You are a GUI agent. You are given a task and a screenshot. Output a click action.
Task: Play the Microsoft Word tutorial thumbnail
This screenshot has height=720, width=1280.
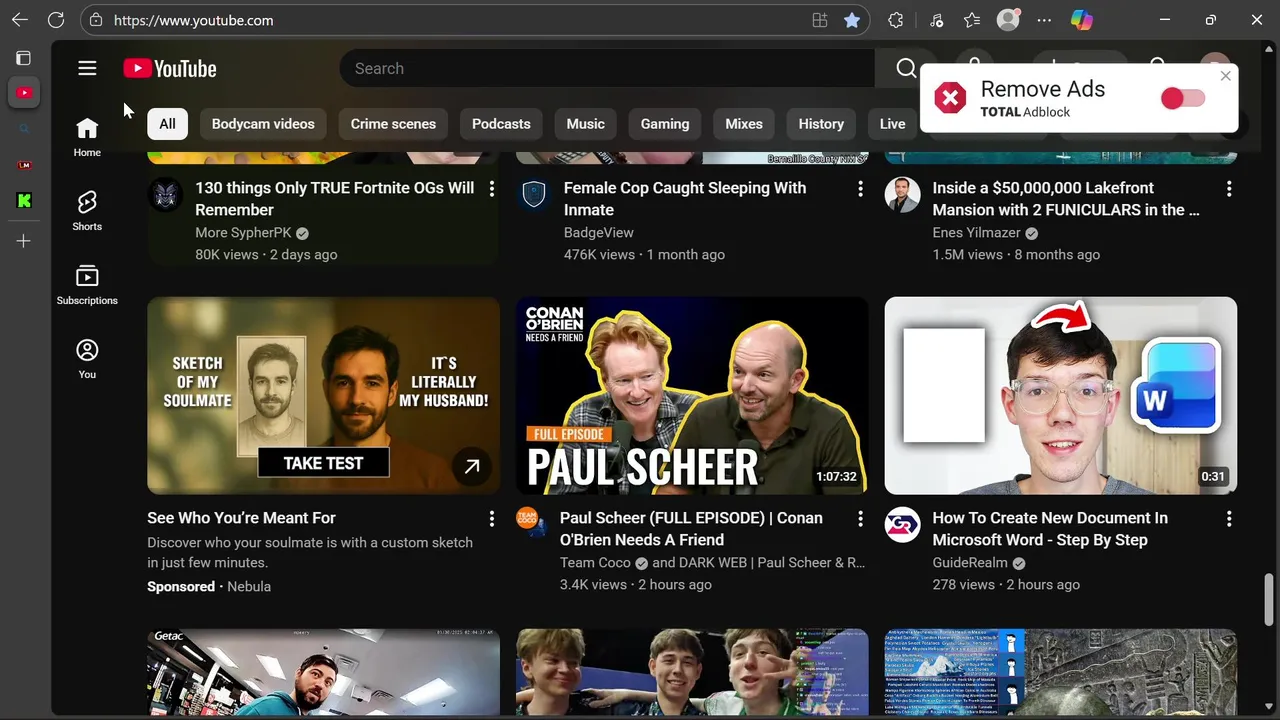point(1061,395)
